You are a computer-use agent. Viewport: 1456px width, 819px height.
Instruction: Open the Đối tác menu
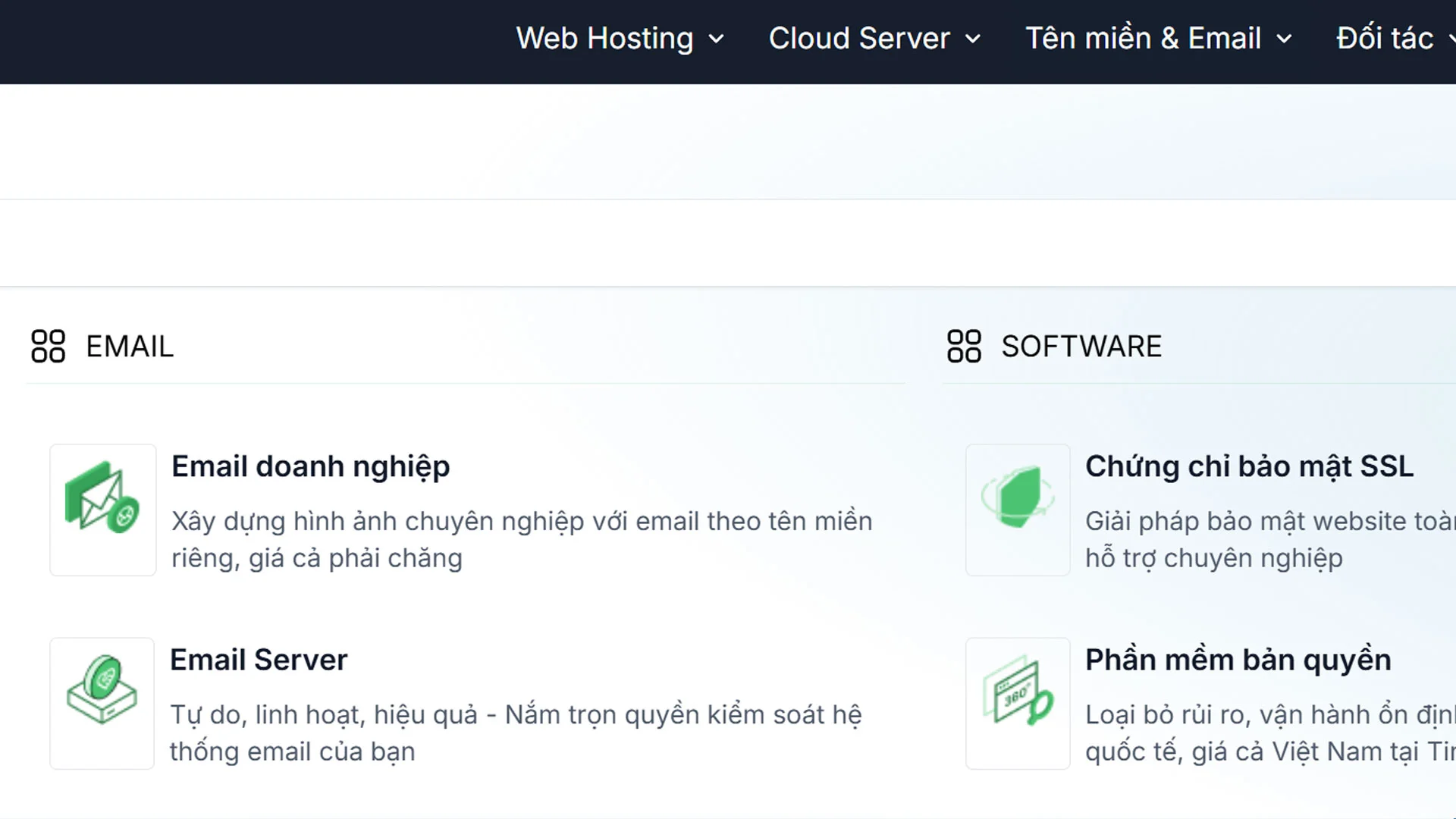coord(1385,39)
